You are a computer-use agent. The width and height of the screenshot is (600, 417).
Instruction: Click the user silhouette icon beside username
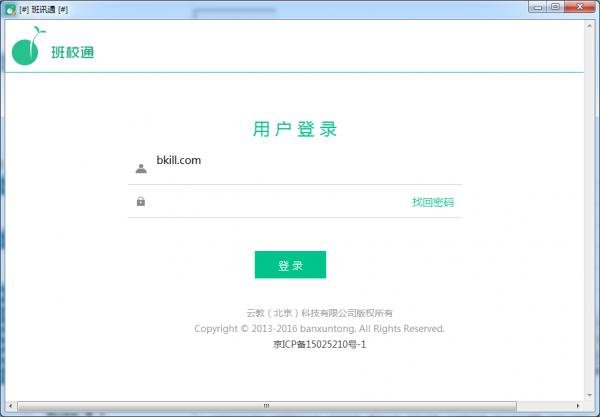(141, 168)
